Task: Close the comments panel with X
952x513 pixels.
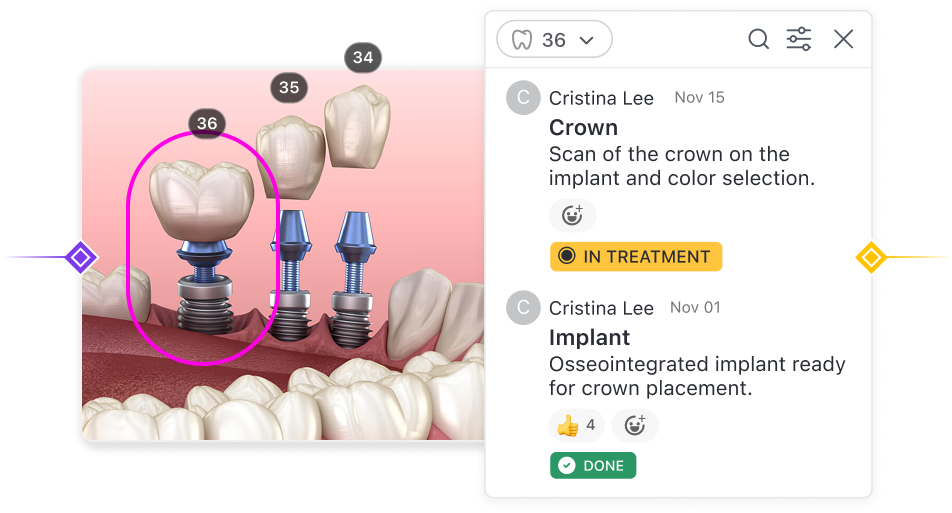Action: click(843, 39)
